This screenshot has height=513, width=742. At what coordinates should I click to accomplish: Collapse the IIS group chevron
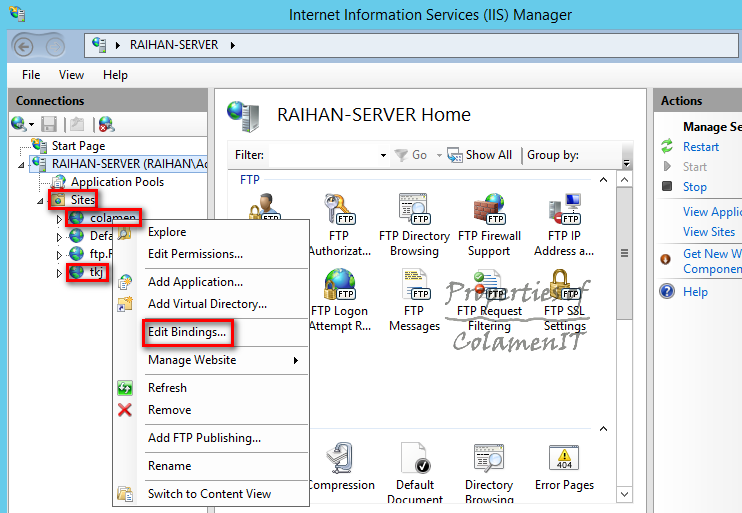(603, 429)
